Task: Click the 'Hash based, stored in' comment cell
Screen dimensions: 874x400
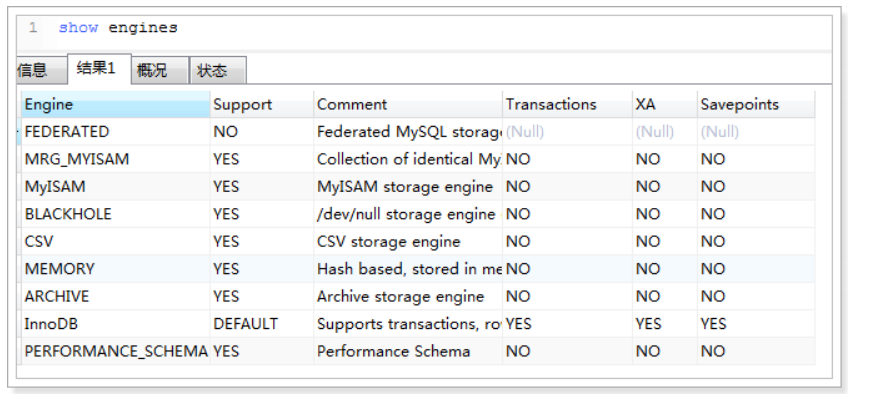Action: (408, 269)
